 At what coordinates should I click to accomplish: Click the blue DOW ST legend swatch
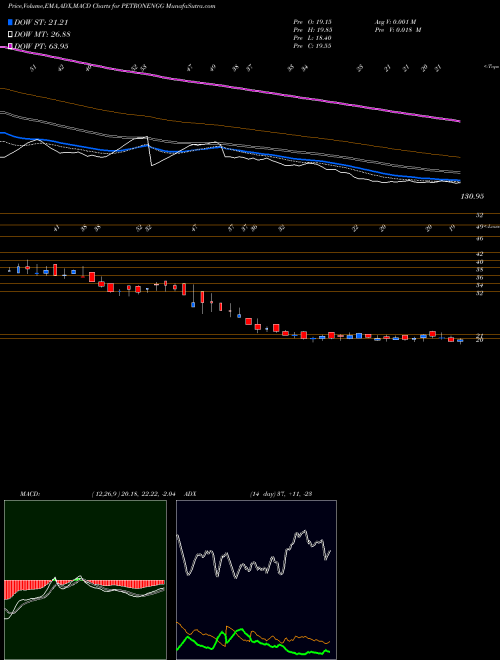(11, 22)
